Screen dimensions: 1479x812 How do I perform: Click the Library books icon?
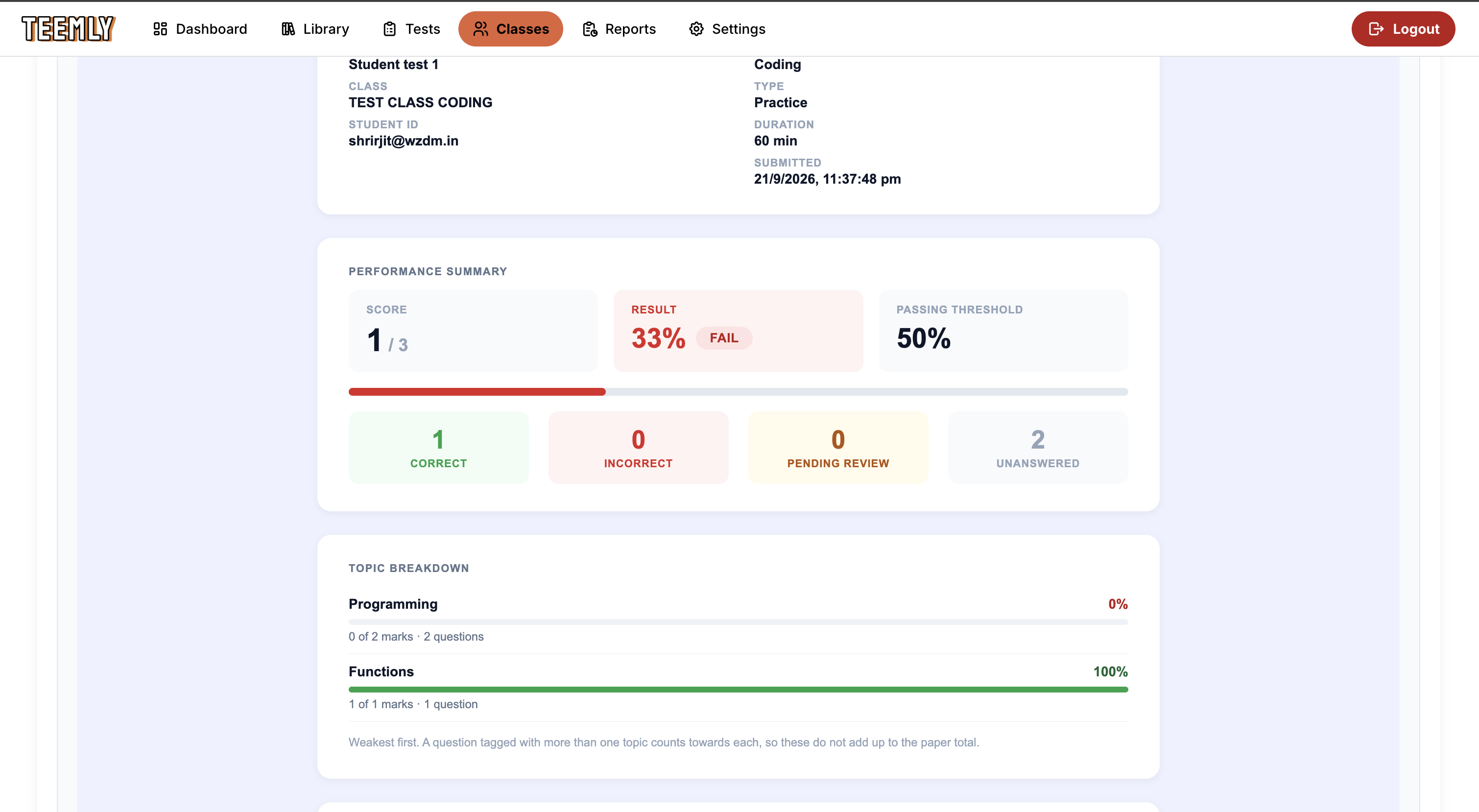(x=288, y=29)
